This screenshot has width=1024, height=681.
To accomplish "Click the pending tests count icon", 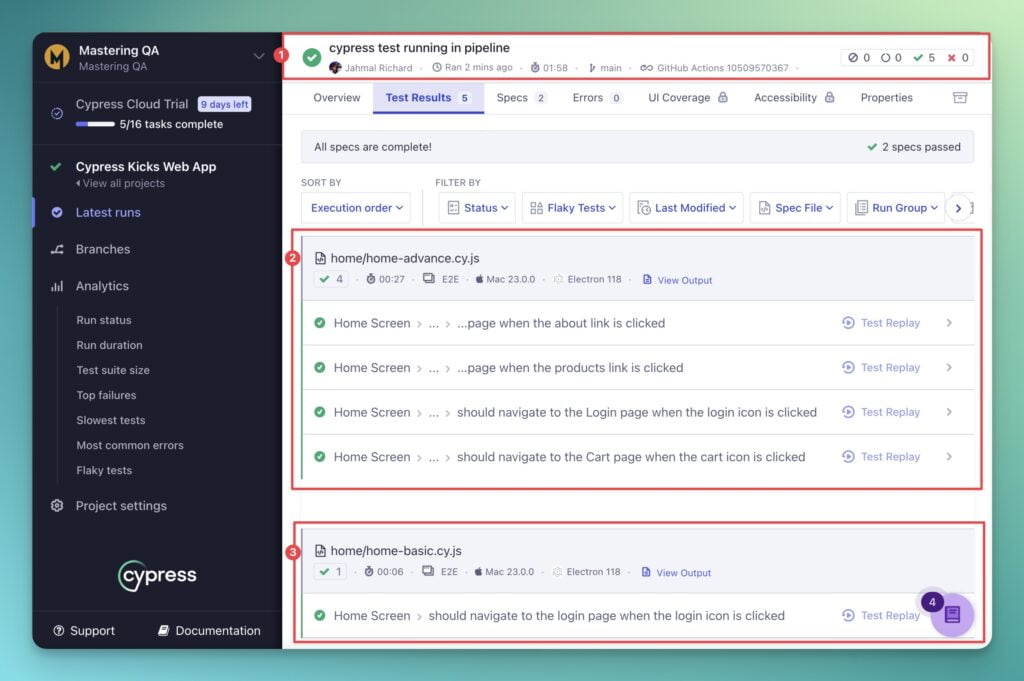I will pos(886,57).
